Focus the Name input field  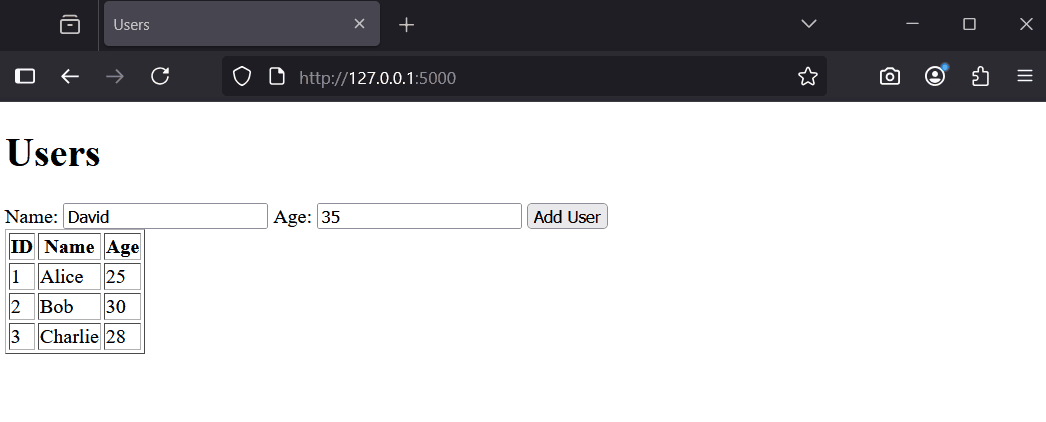tap(165, 217)
